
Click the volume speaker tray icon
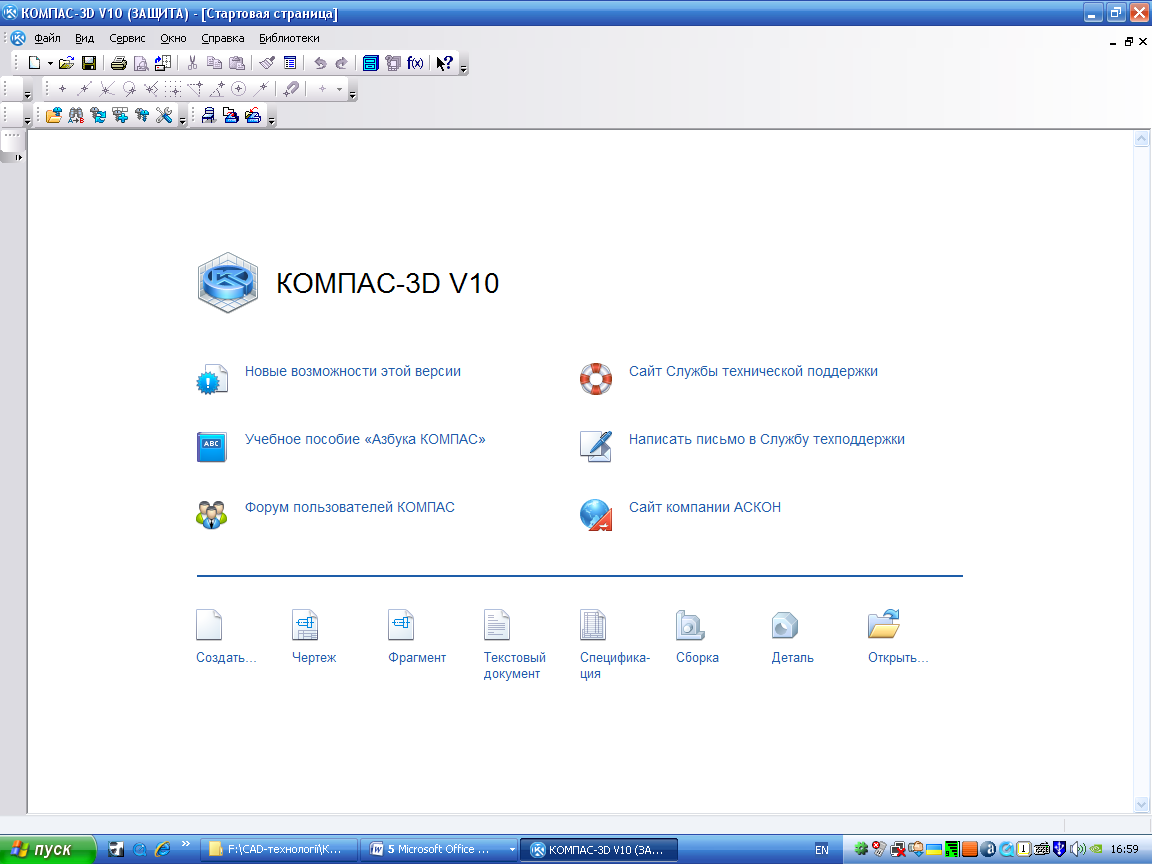pos(1078,849)
